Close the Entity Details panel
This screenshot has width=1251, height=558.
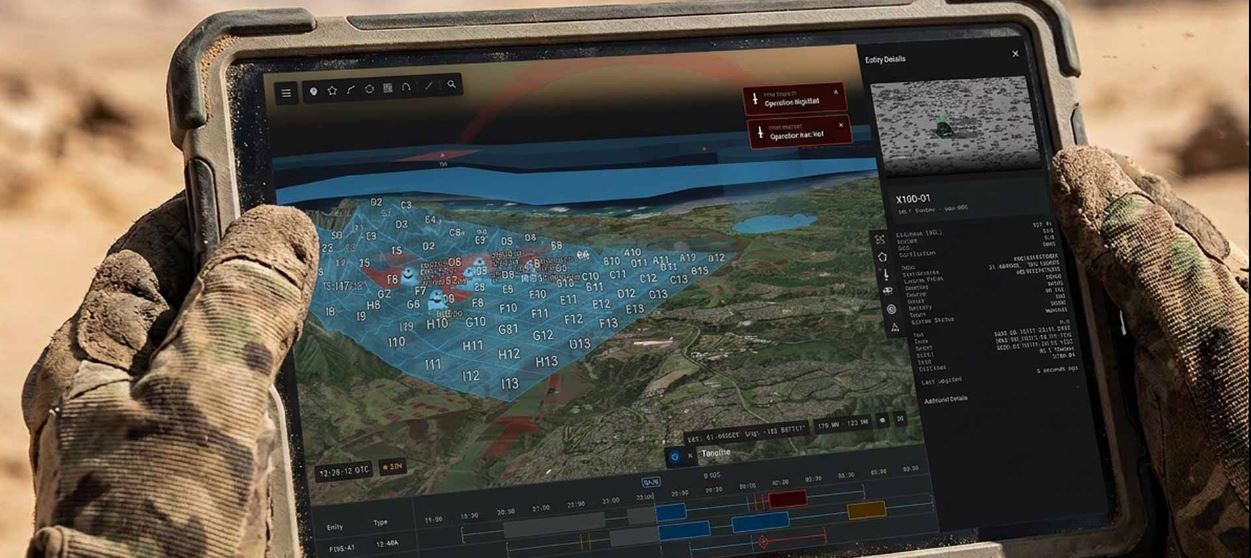tap(1016, 54)
